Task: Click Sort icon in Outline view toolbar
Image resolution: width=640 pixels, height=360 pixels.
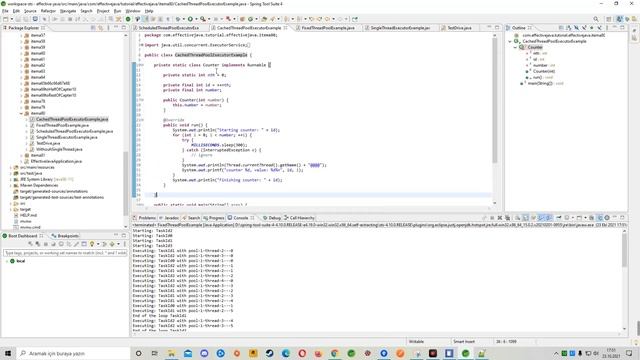Action: point(568,28)
